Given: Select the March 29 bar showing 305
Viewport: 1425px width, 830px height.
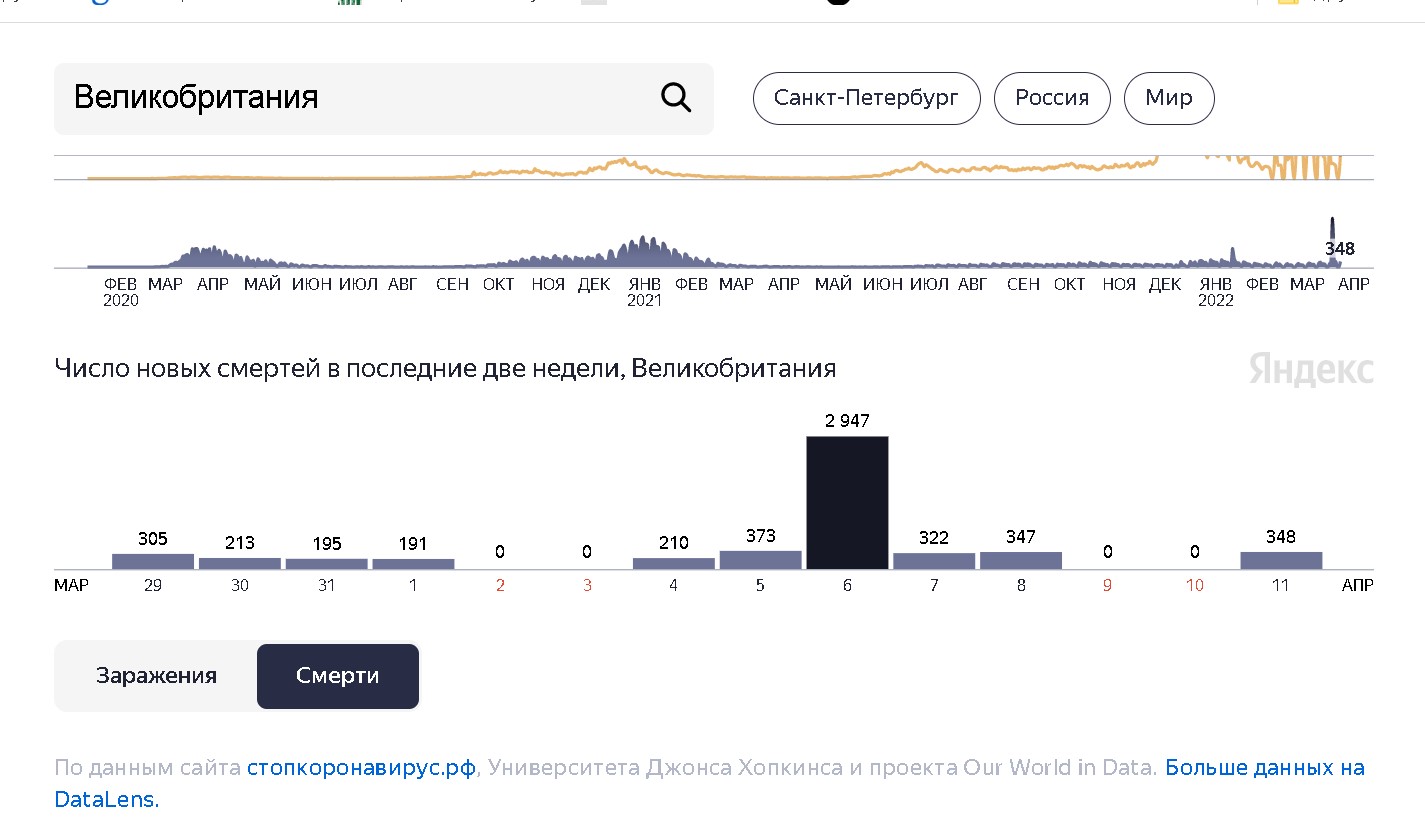Looking at the screenshot, I should click(153, 561).
